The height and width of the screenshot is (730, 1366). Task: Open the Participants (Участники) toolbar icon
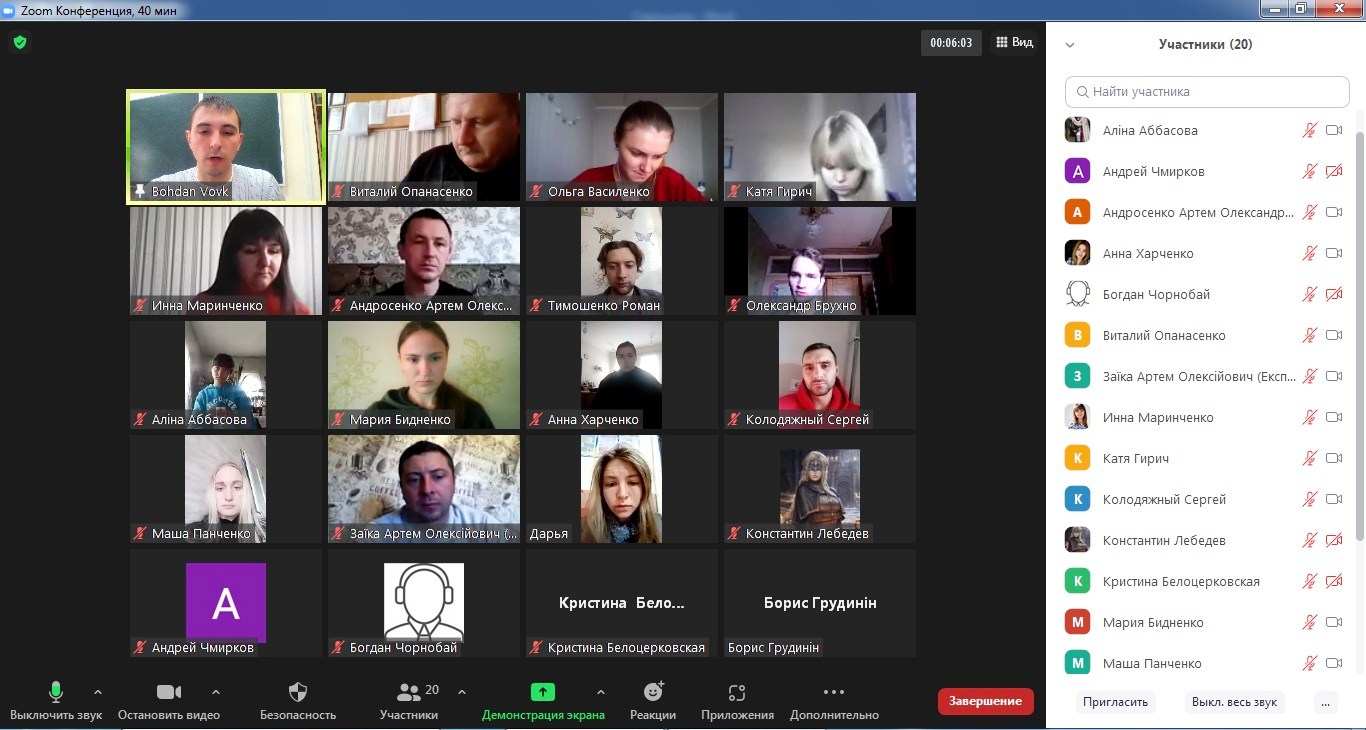[x=409, y=692]
